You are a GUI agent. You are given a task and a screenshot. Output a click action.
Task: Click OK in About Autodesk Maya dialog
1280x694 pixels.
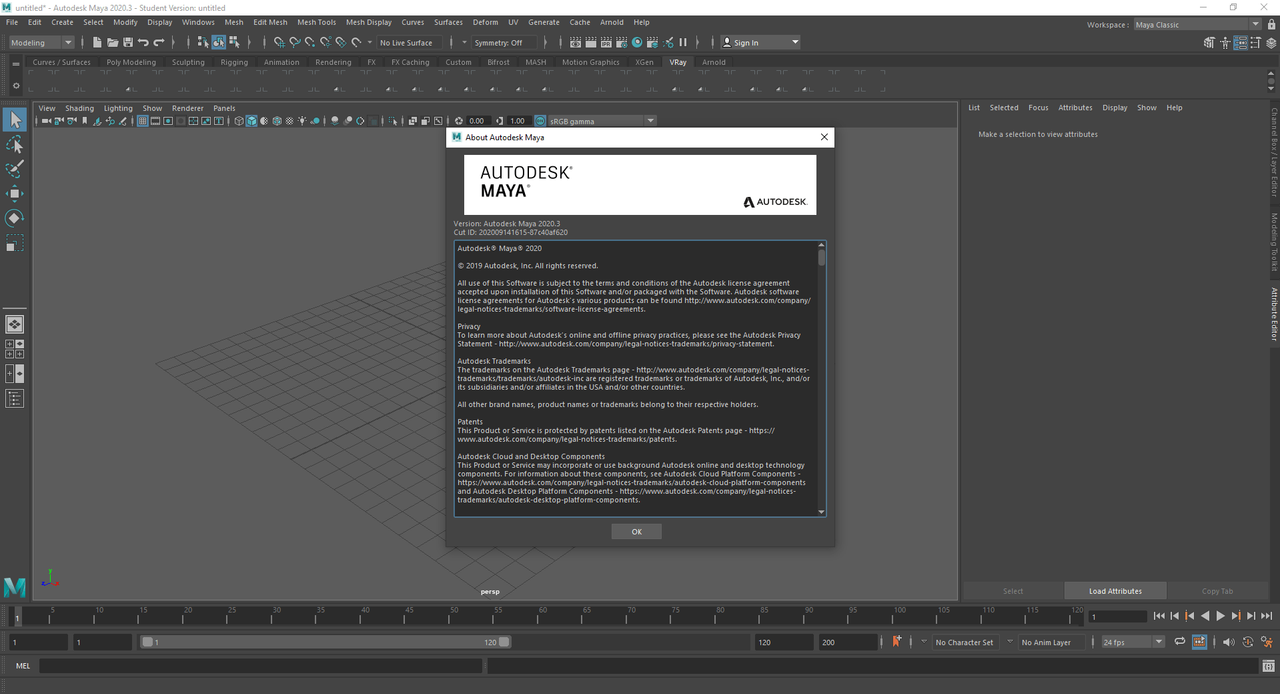(637, 532)
